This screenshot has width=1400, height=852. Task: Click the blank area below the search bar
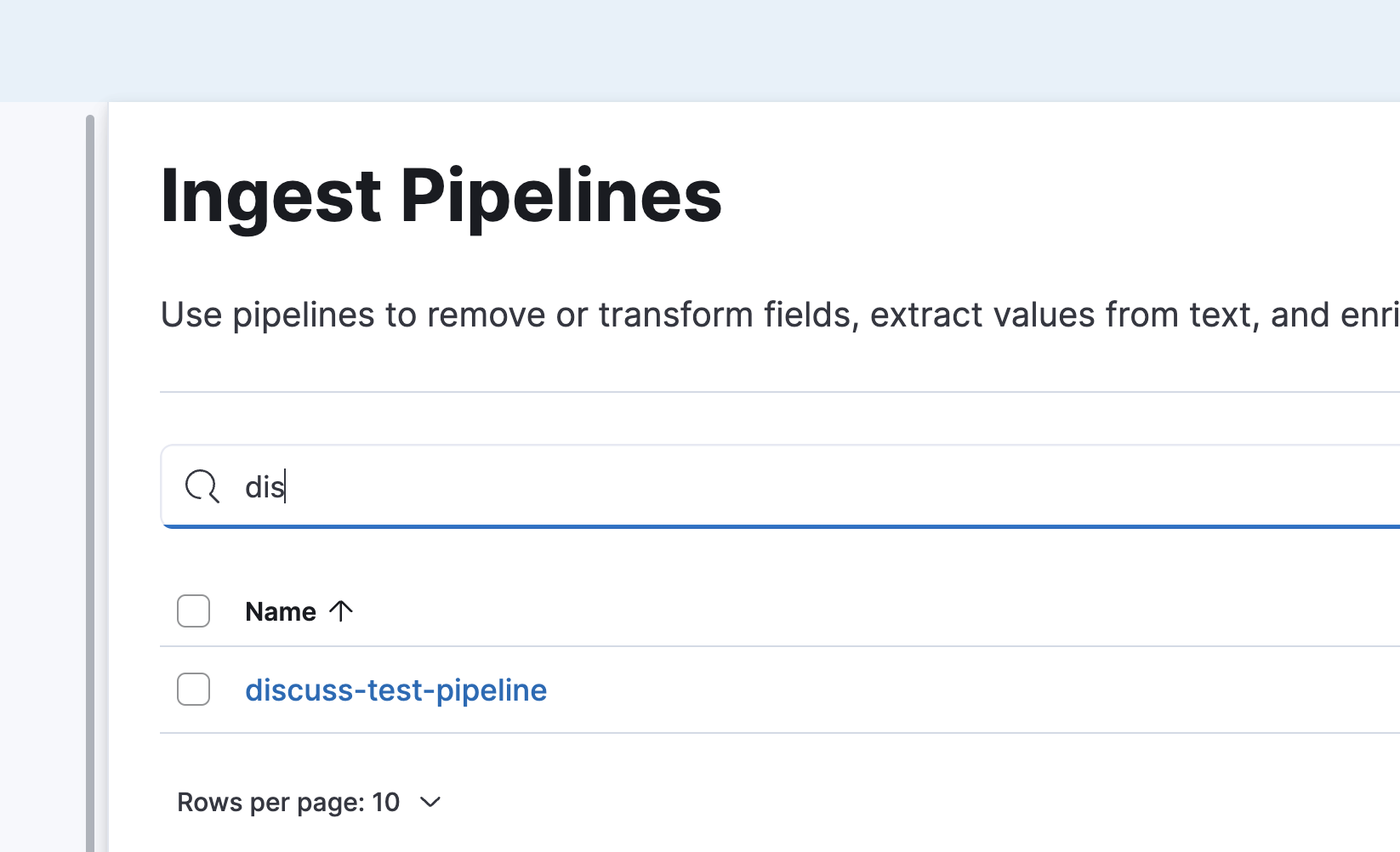coord(765,557)
